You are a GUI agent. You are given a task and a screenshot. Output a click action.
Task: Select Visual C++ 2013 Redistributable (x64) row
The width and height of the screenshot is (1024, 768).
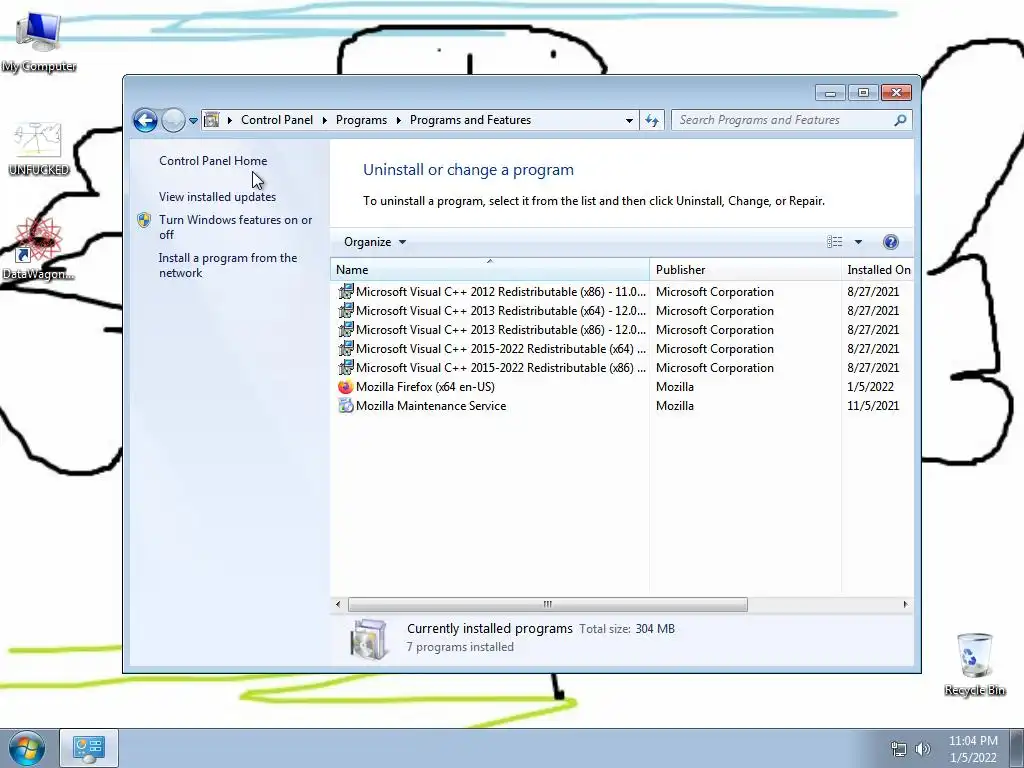(622, 311)
